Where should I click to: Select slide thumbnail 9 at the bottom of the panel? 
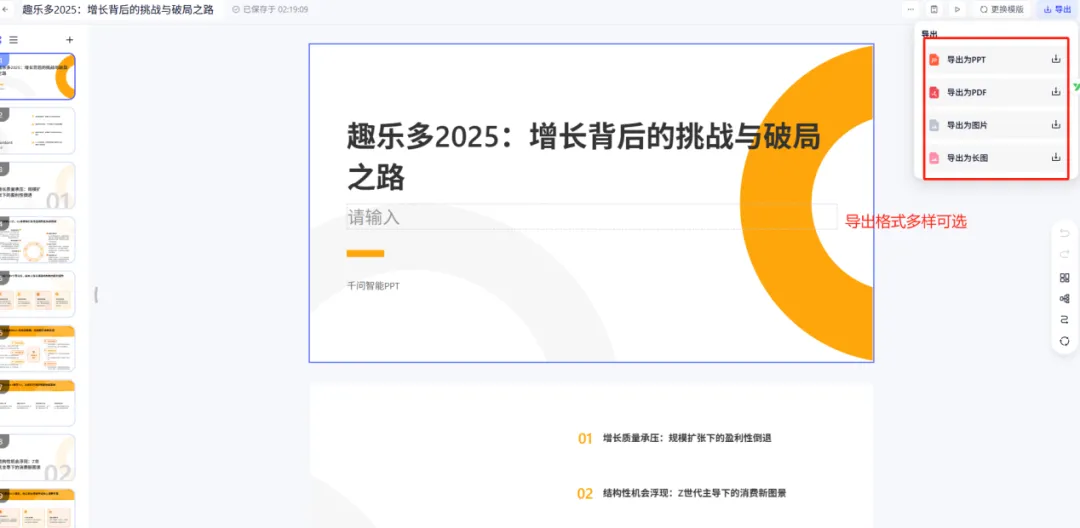click(x=37, y=508)
